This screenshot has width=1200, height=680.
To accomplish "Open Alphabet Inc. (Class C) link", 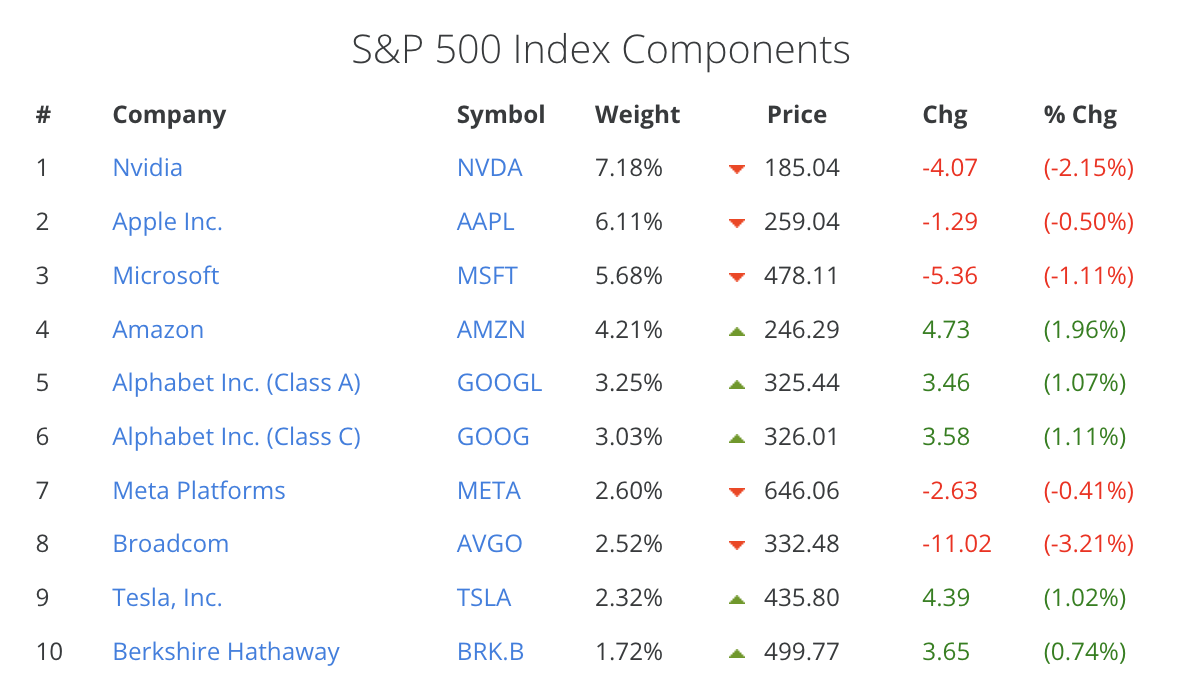I will click(236, 437).
